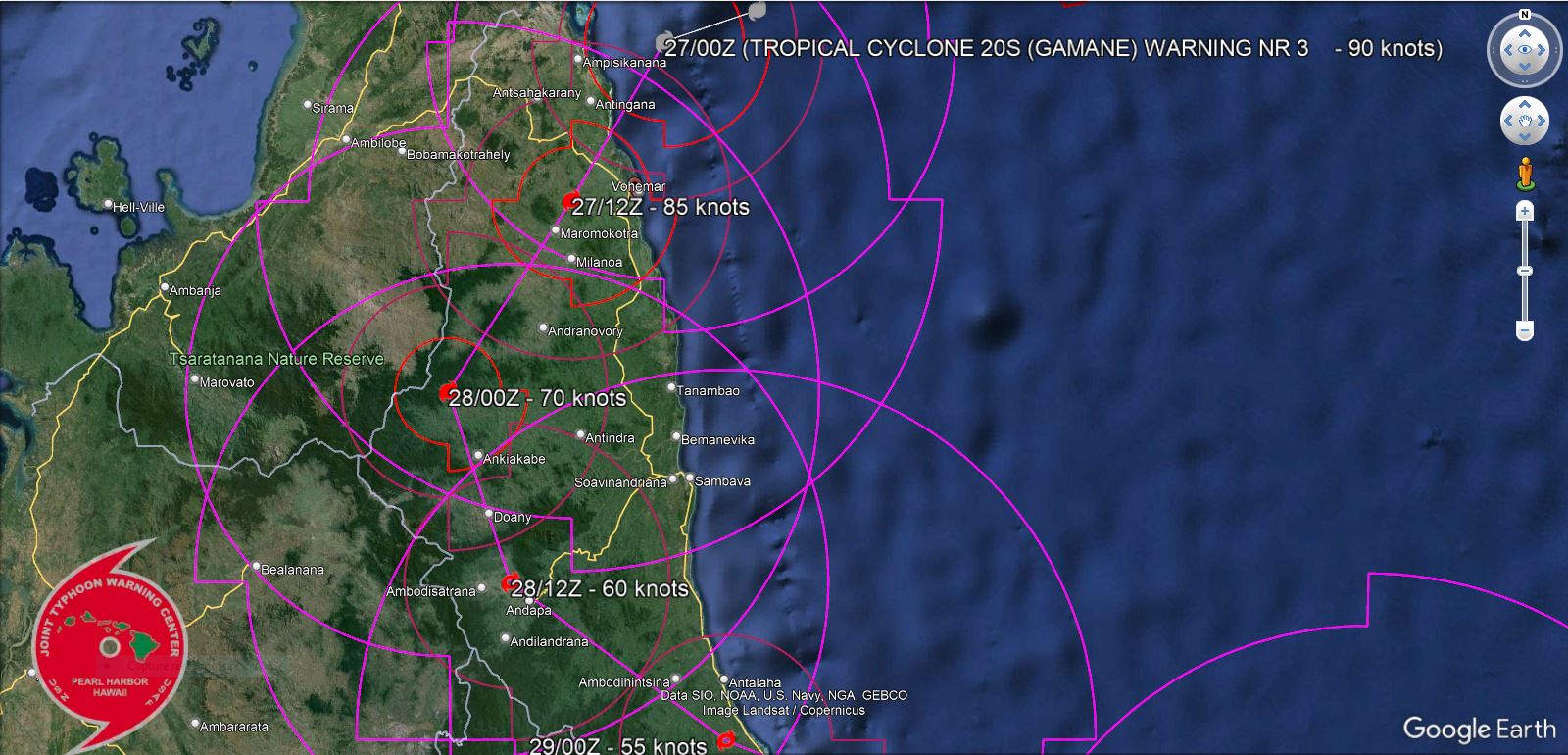Pan right with the move joystick arrow

coord(1542,122)
